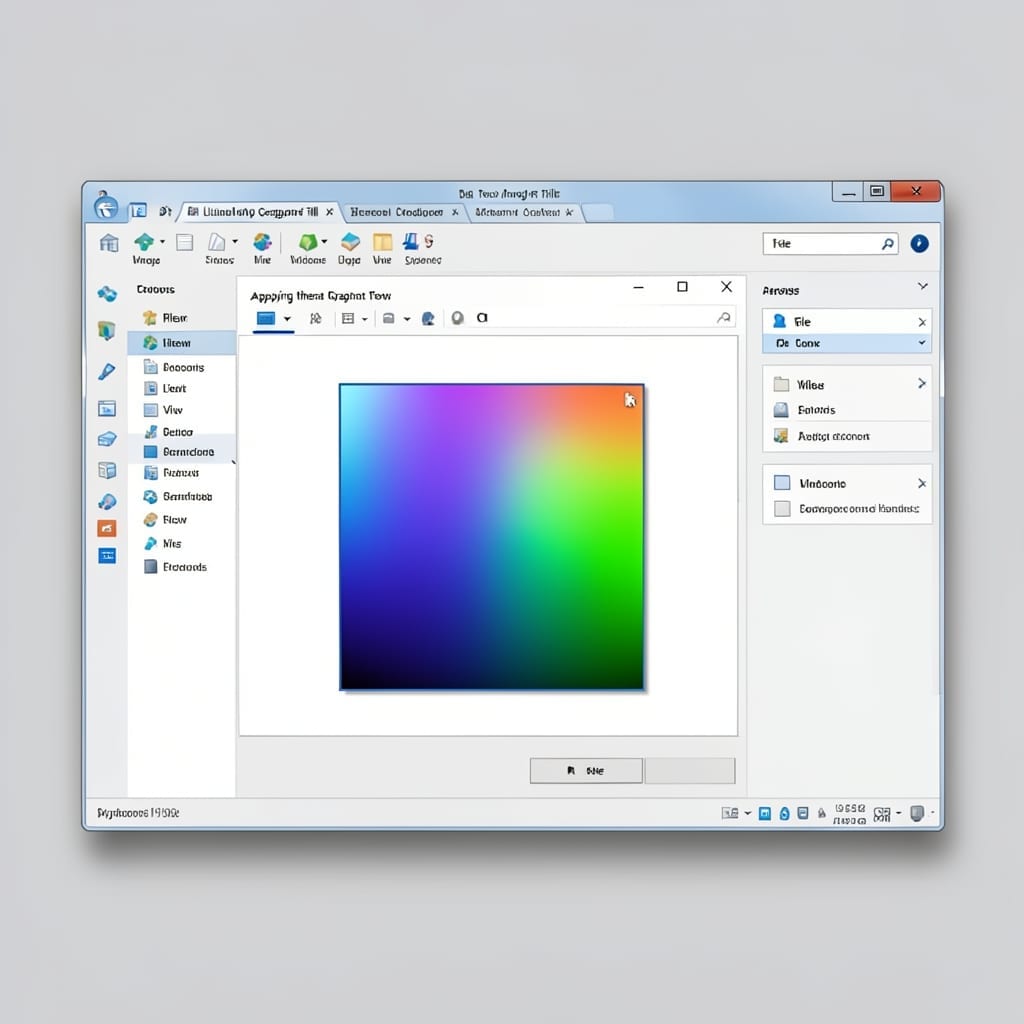Select highlighted globe item in left tree
This screenshot has width=1024, height=1024.
182,343
